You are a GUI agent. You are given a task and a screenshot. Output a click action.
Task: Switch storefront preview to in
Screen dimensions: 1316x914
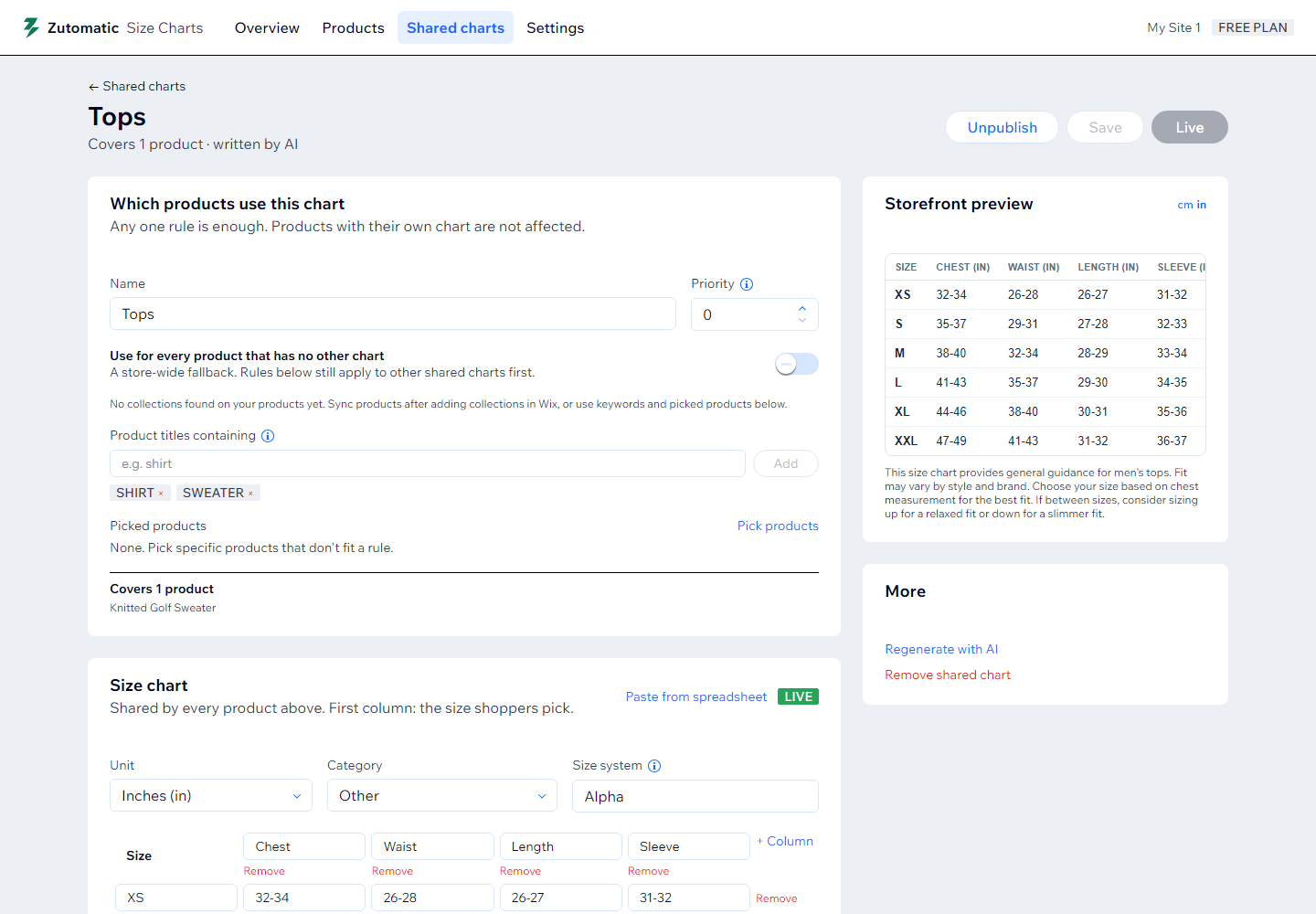coord(1202,205)
